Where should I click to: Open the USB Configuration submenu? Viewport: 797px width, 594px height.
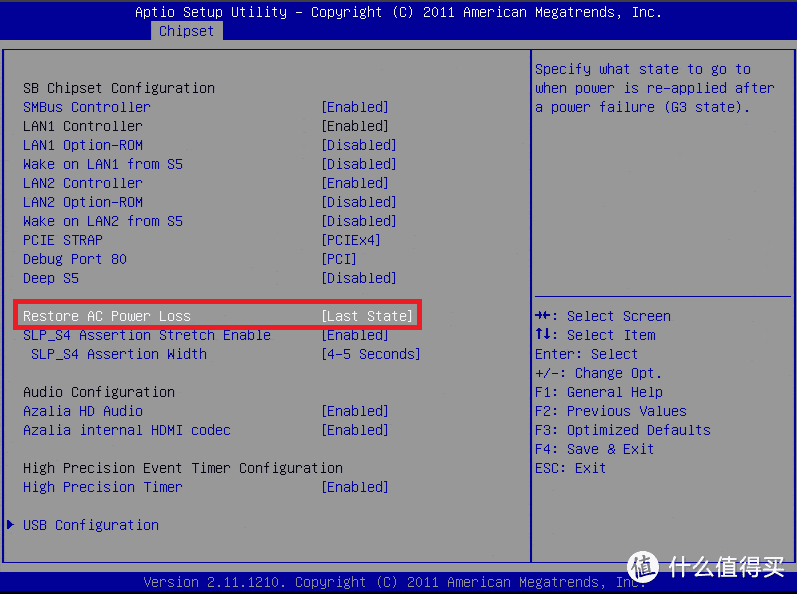(x=91, y=525)
